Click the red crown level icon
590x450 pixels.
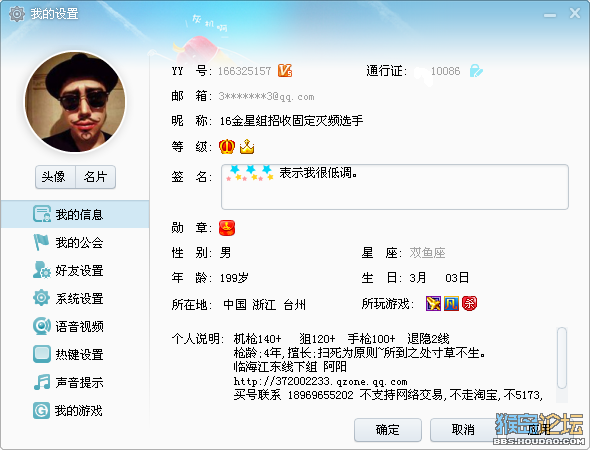(227, 146)
